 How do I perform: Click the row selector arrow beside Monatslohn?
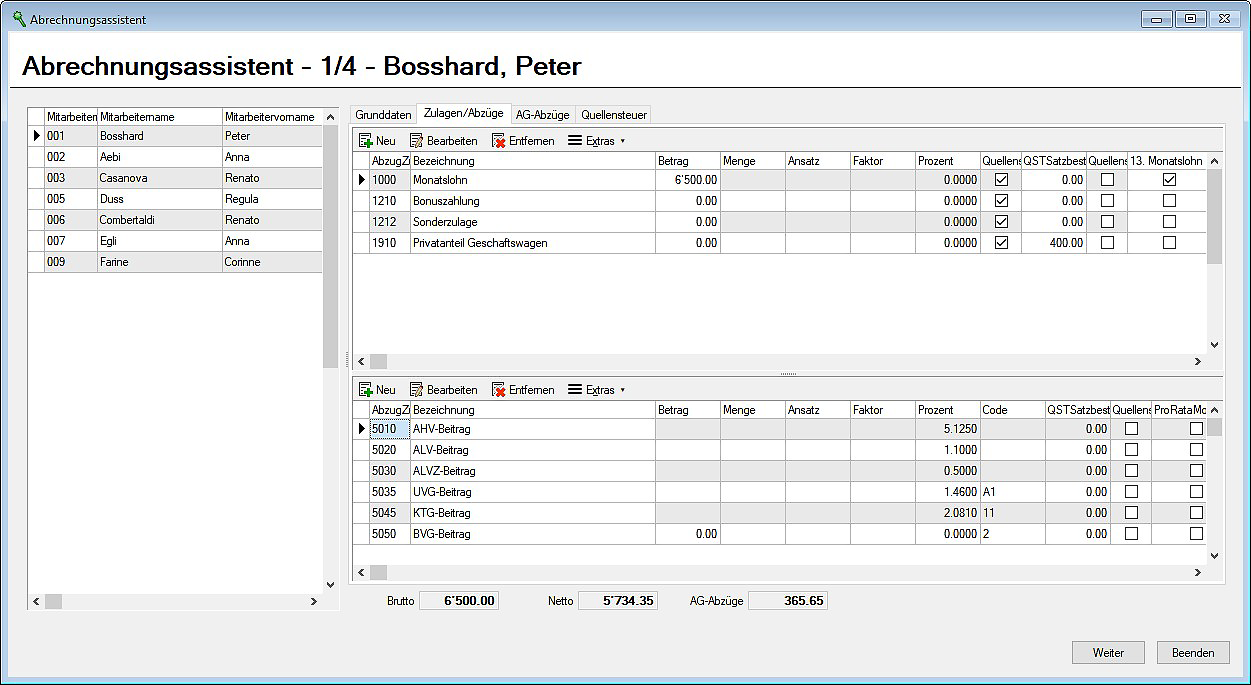[361, 180]
